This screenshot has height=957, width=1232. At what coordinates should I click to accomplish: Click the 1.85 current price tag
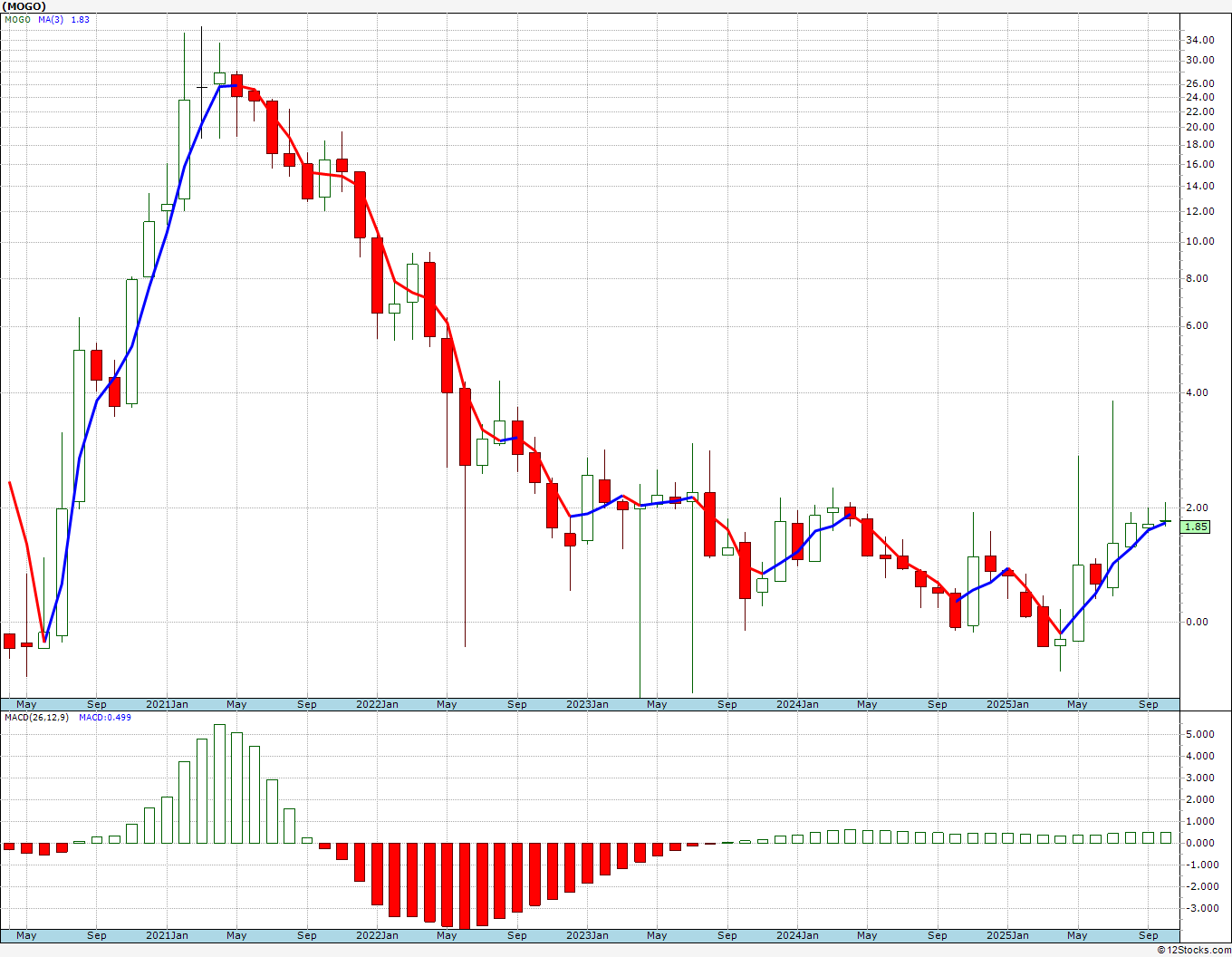(x=1196, y=527)
